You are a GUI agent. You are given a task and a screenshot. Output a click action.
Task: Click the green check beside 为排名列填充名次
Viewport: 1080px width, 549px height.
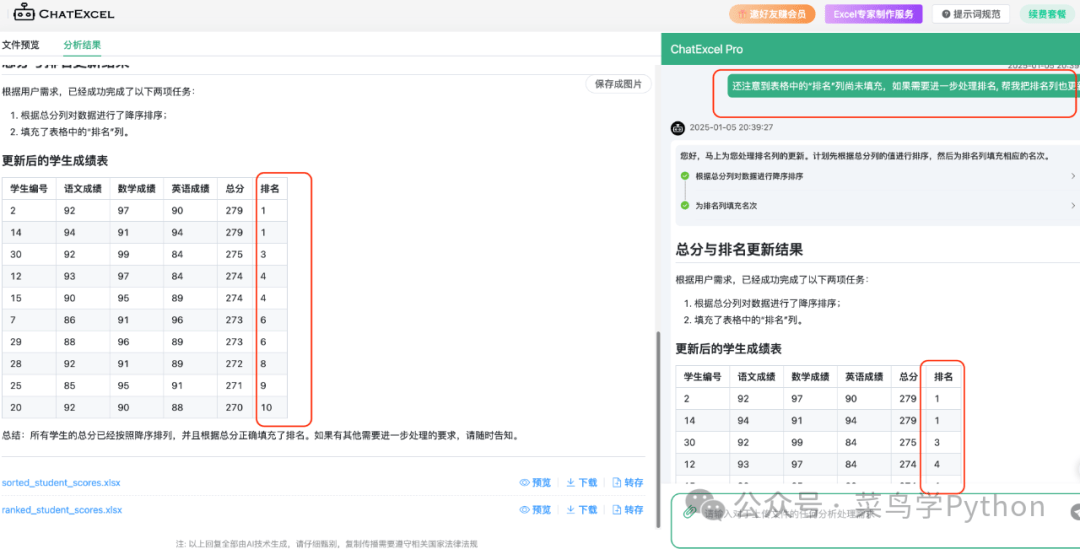tap(685, 205)
